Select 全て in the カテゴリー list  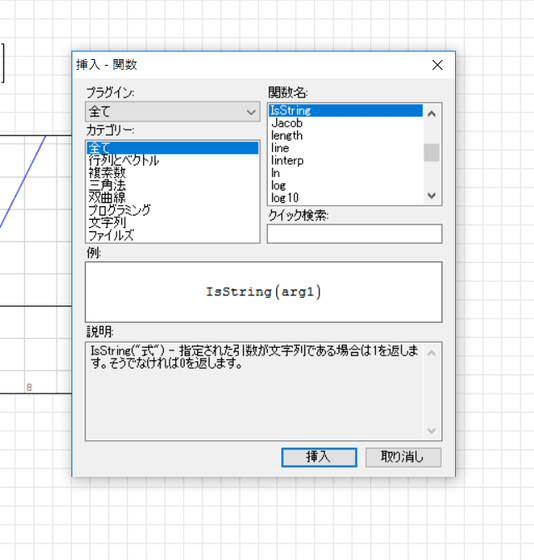pos(173,148)
